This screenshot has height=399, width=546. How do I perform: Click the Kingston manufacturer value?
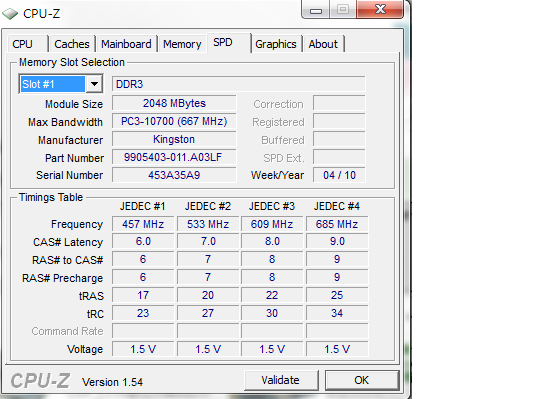tap(174, 139)
